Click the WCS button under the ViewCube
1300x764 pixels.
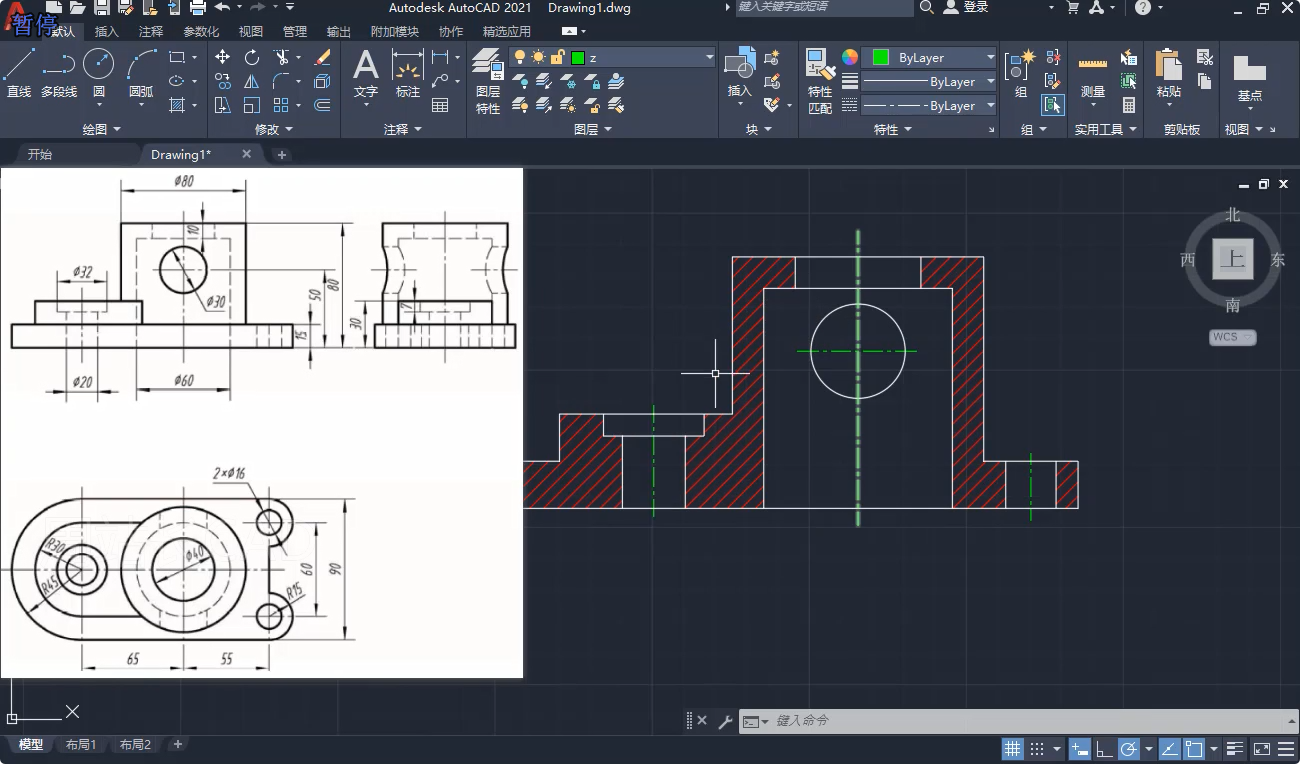[x=1231, y=337]
